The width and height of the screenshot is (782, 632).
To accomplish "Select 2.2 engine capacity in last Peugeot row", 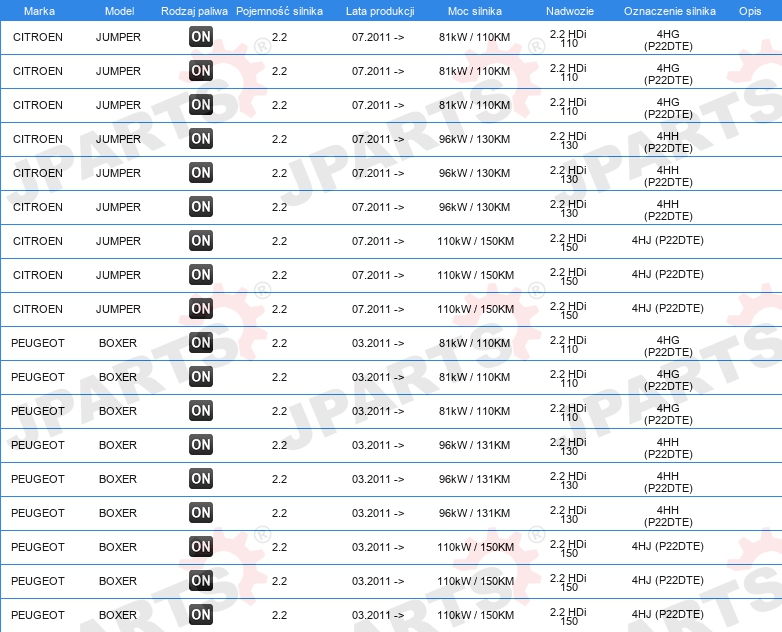I will 279,615.
